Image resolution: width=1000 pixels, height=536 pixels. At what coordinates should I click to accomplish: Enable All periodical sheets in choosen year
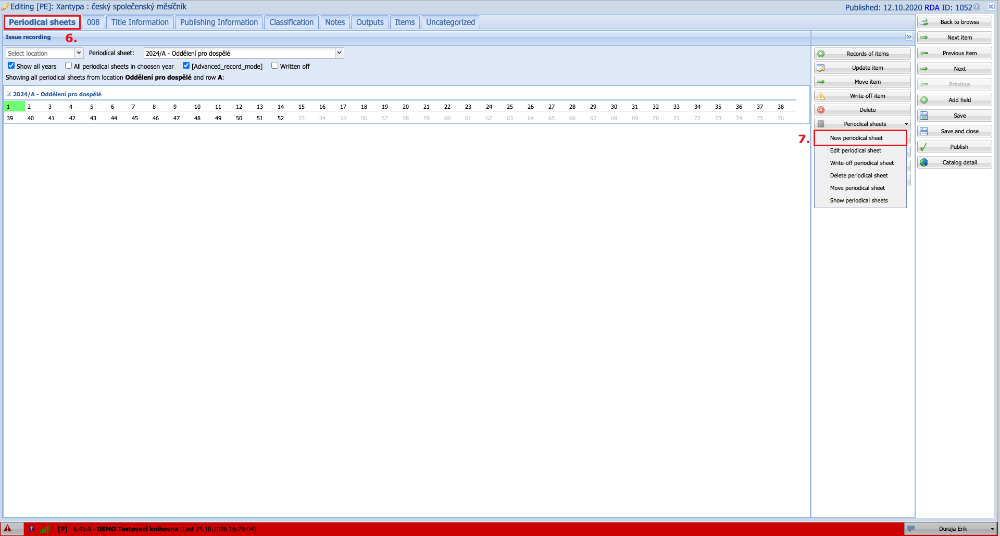click(x=68, y=66)
